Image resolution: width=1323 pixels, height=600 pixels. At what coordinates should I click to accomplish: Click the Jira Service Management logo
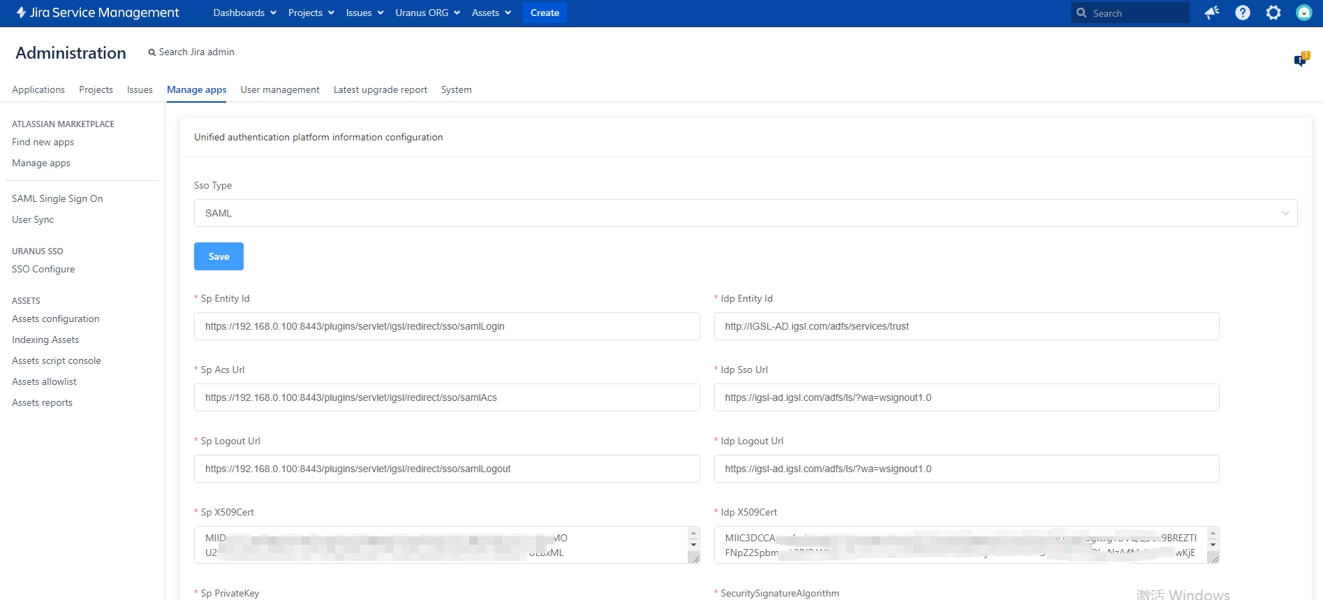(97, 13)
